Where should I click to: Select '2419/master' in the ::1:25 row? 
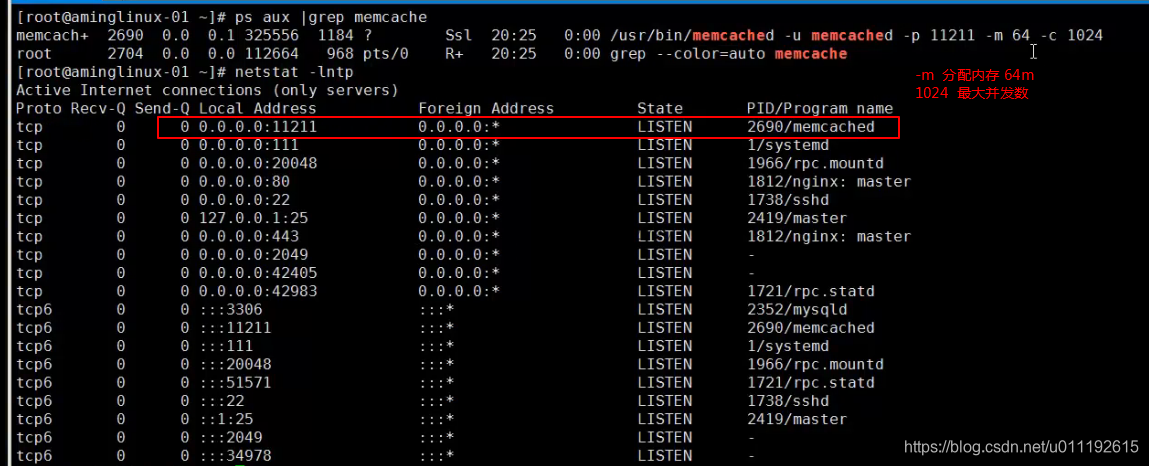tap(797, 419)
